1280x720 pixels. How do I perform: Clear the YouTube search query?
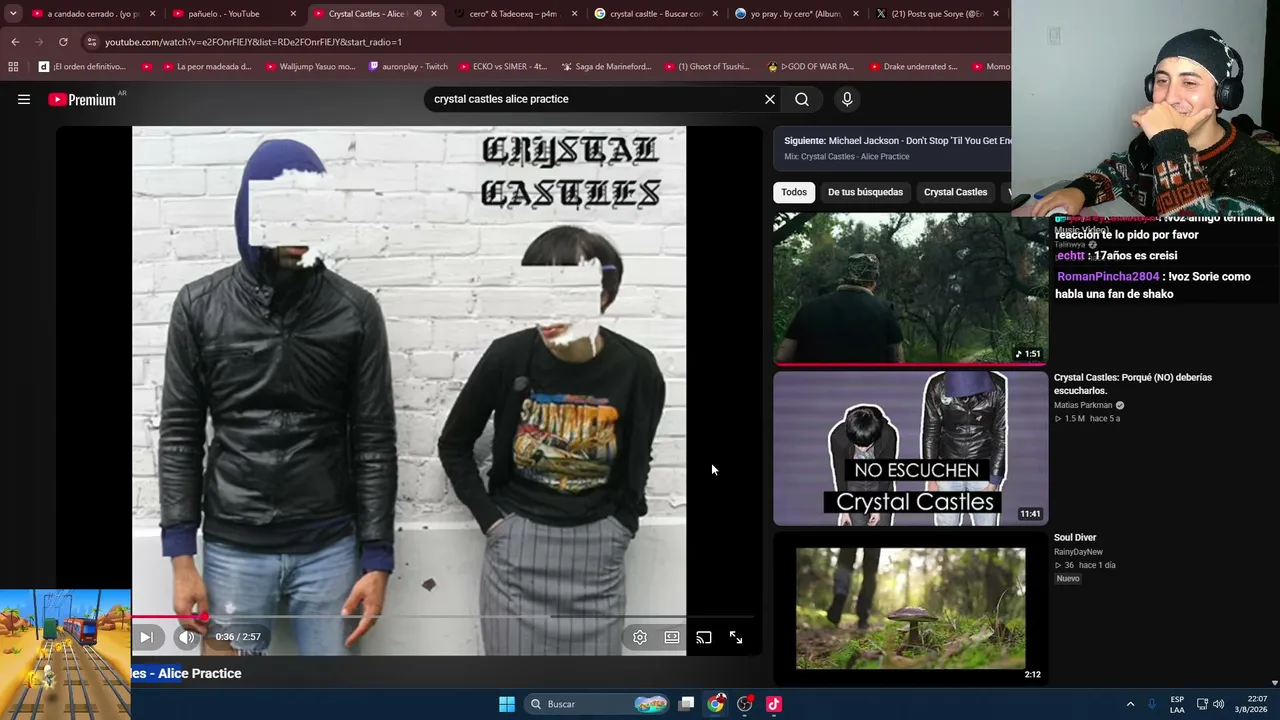click(x=770, y=99)
